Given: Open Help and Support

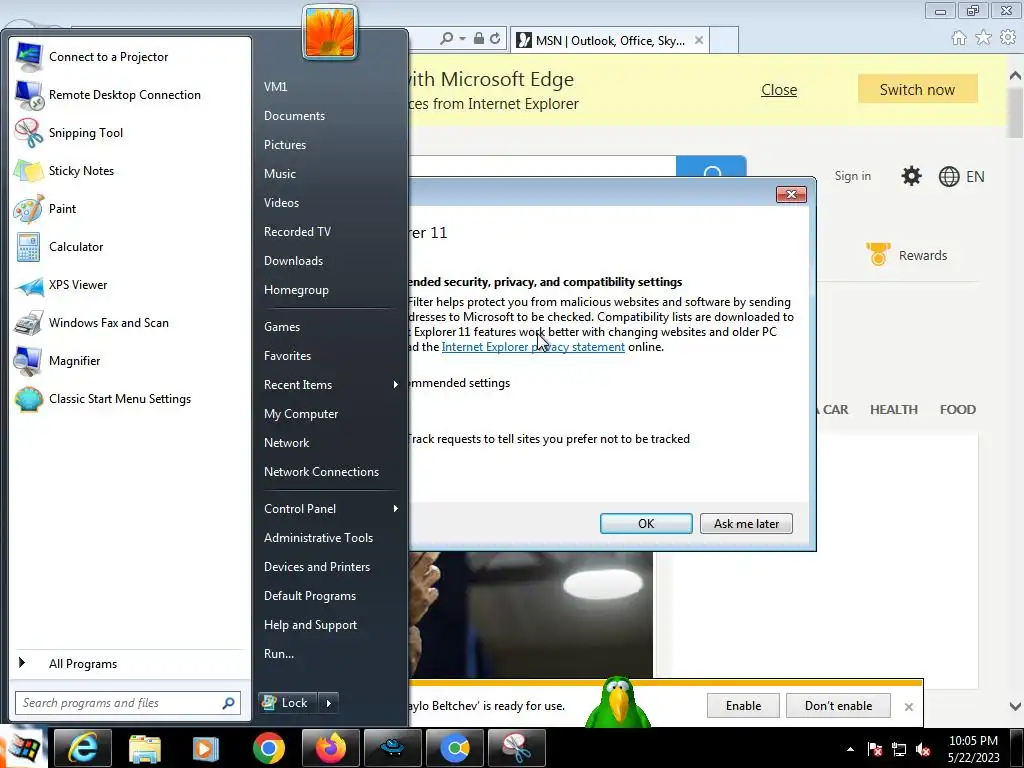Looking at the screenshot, I should coord(310,625).
